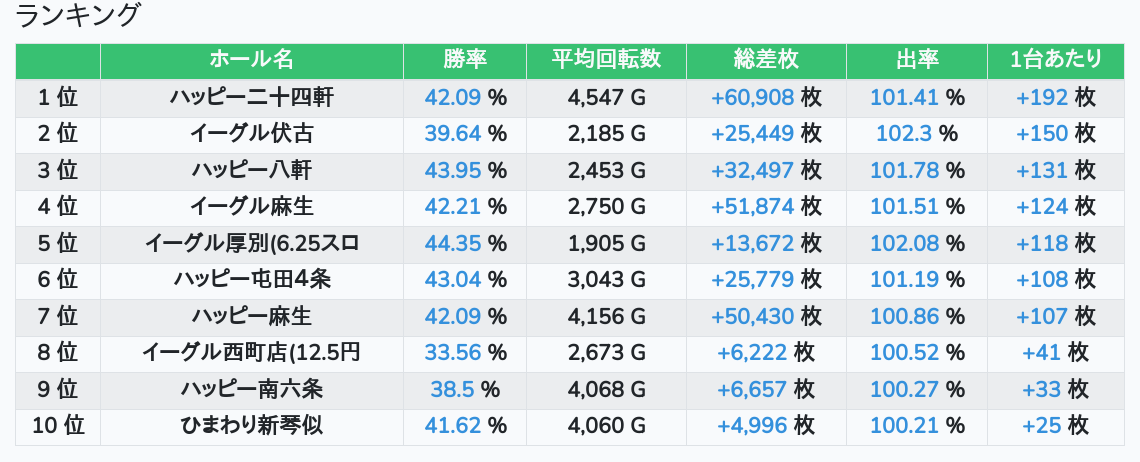Click the +25 per-machine value
Screen dimensions: 1140x462
click(x=1041, y=425)
